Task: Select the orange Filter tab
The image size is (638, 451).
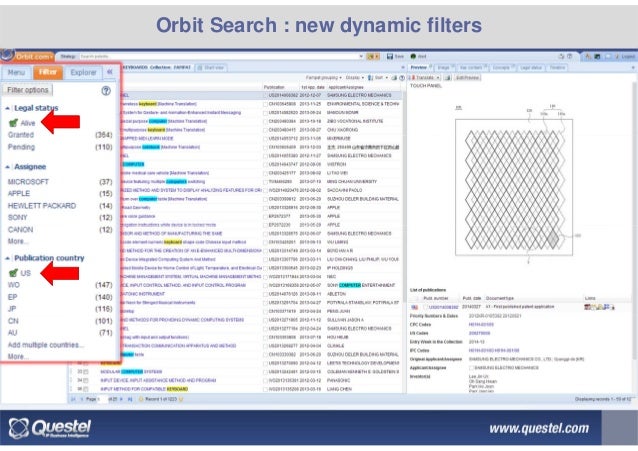Action: (x=48, y=72)
